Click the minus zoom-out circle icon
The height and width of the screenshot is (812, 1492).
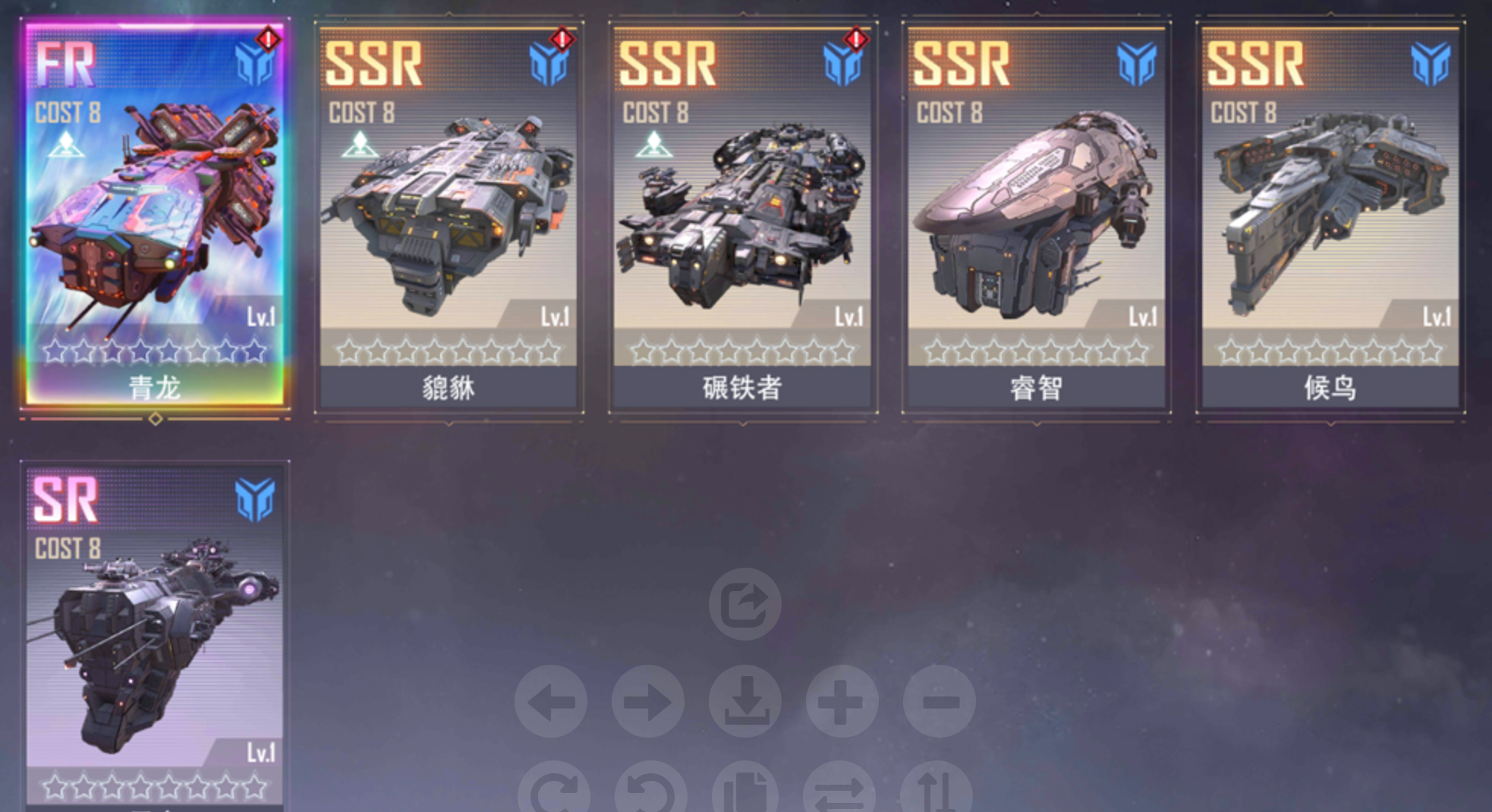tap(939, 701)
